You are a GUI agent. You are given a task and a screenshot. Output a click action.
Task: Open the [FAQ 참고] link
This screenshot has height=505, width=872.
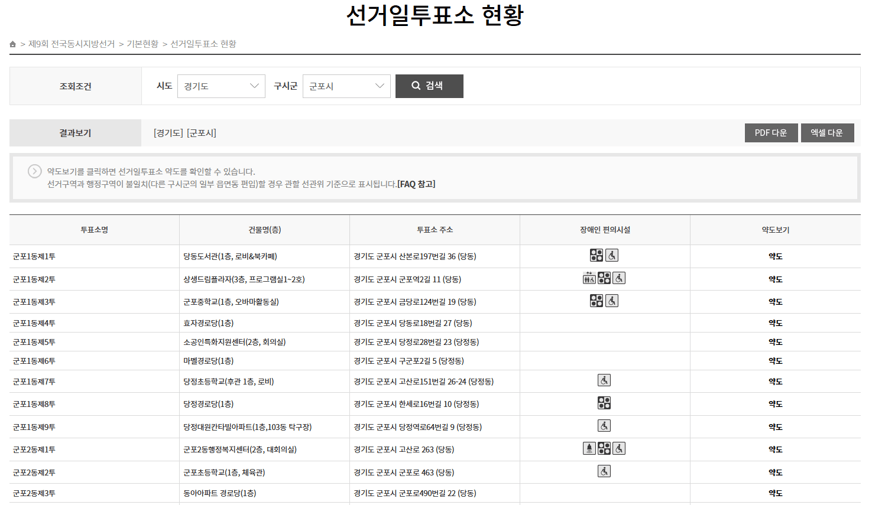tap(416, 184)
